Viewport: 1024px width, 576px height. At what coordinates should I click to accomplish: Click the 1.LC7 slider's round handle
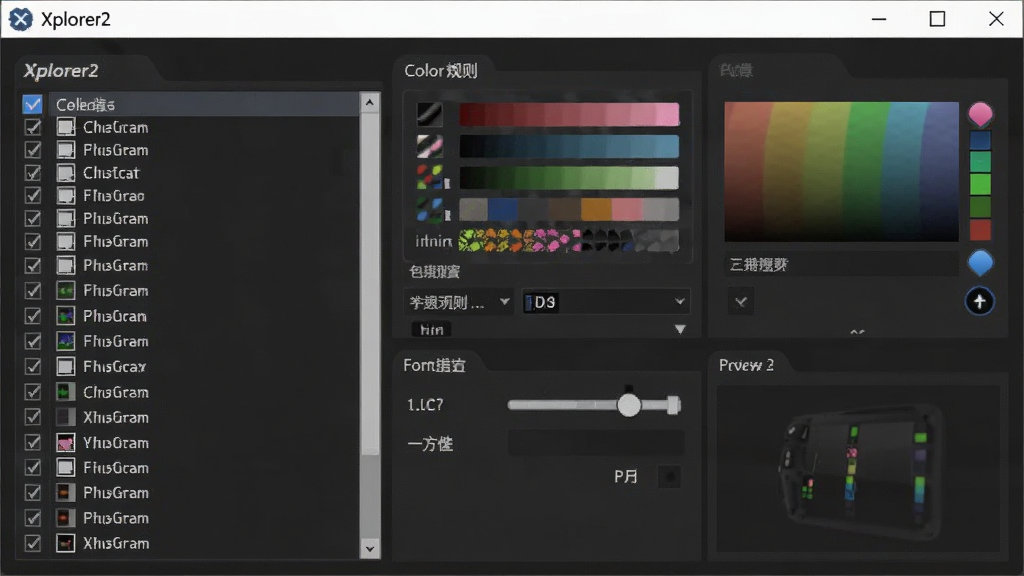pos(629,405)
